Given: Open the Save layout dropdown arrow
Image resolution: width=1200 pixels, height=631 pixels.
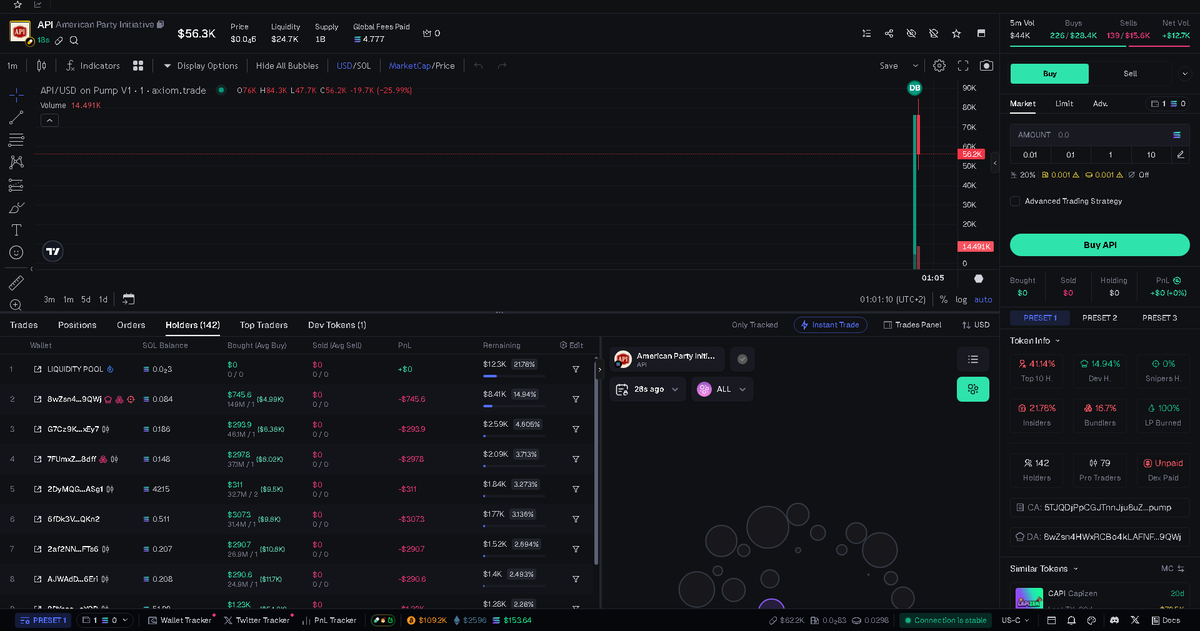Looking at the screenshot, I should click(914, 66).
